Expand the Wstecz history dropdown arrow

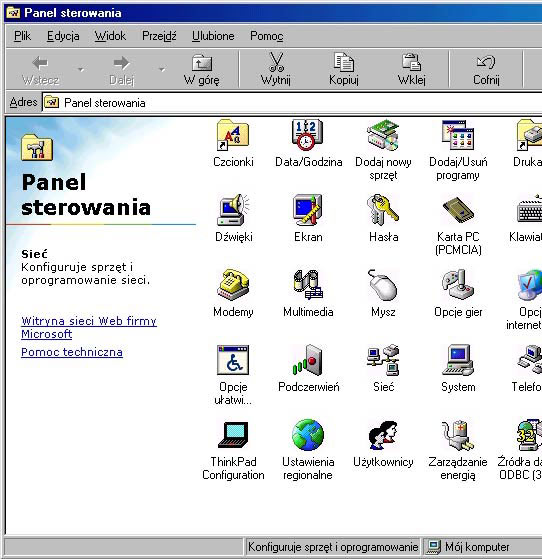click(81, 69)
